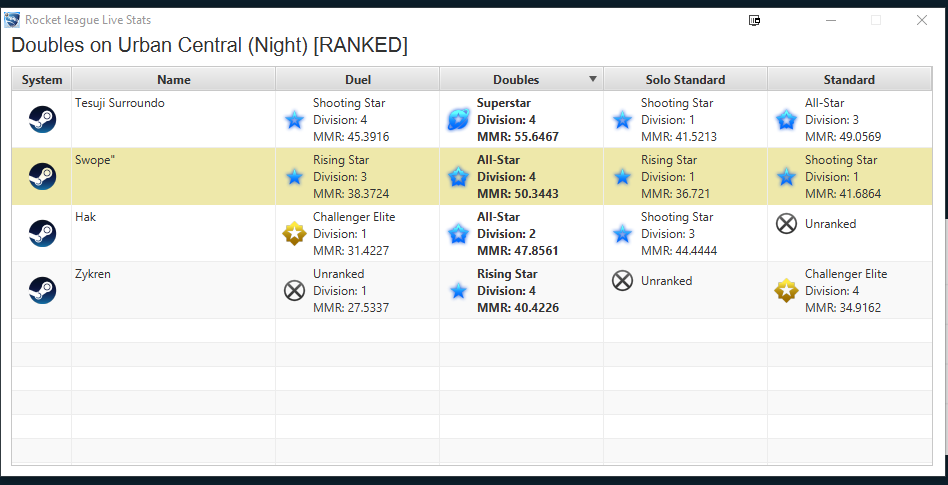Sort by the Solo Standard column header
This screenshot has width=948, height=485.
click(x=686, y=79)
